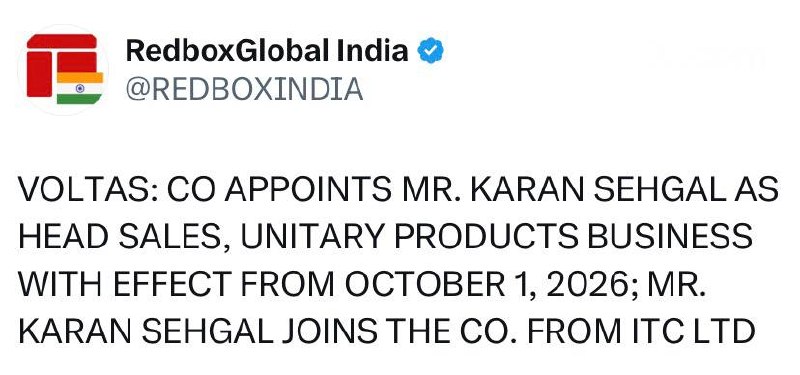Click the HEAD SALES text

119,237
